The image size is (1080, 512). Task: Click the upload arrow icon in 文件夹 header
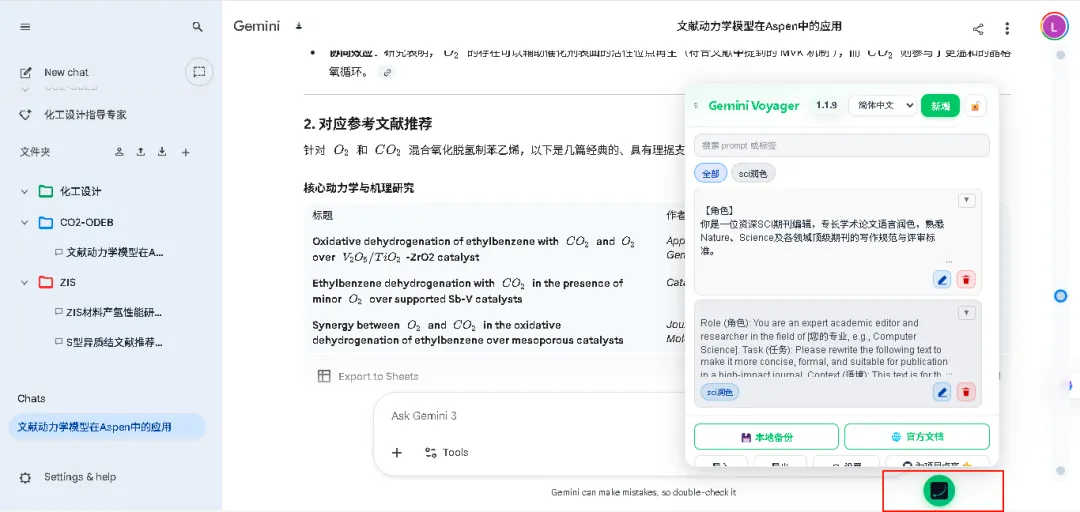[141, 152]
